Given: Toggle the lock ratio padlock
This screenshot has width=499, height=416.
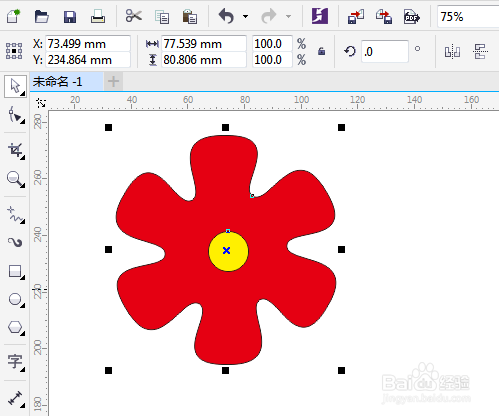Looking at the screenshot, I should coord(321,51).
